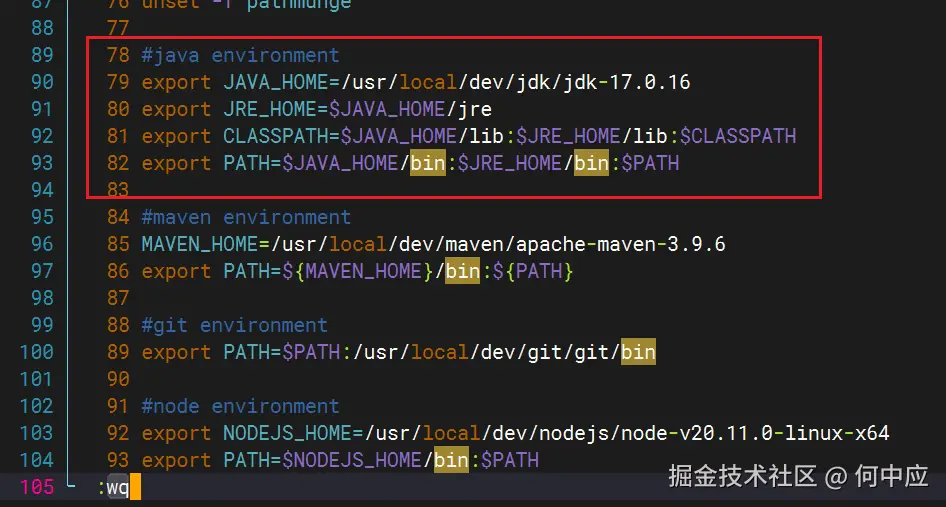
Task: Click the 'export JAVA_HOME=' line text
Action: click(x=416, y=82)
